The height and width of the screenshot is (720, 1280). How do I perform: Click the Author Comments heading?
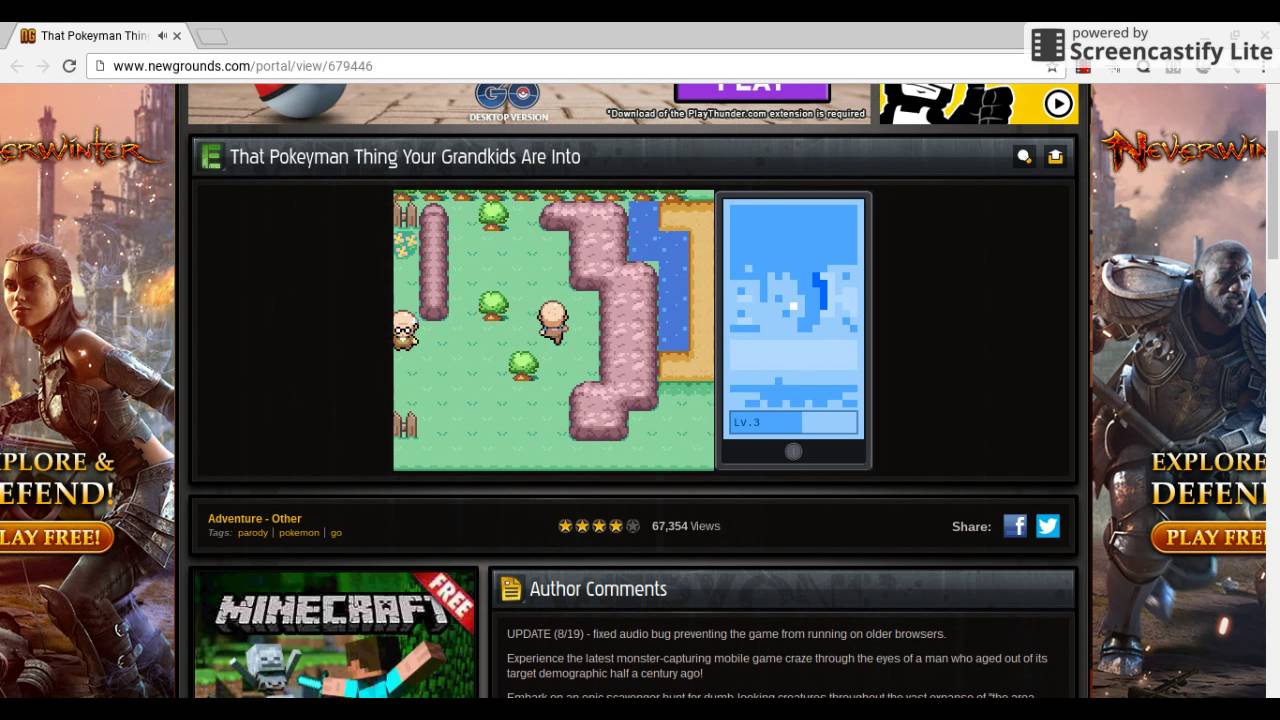point(598,589)
